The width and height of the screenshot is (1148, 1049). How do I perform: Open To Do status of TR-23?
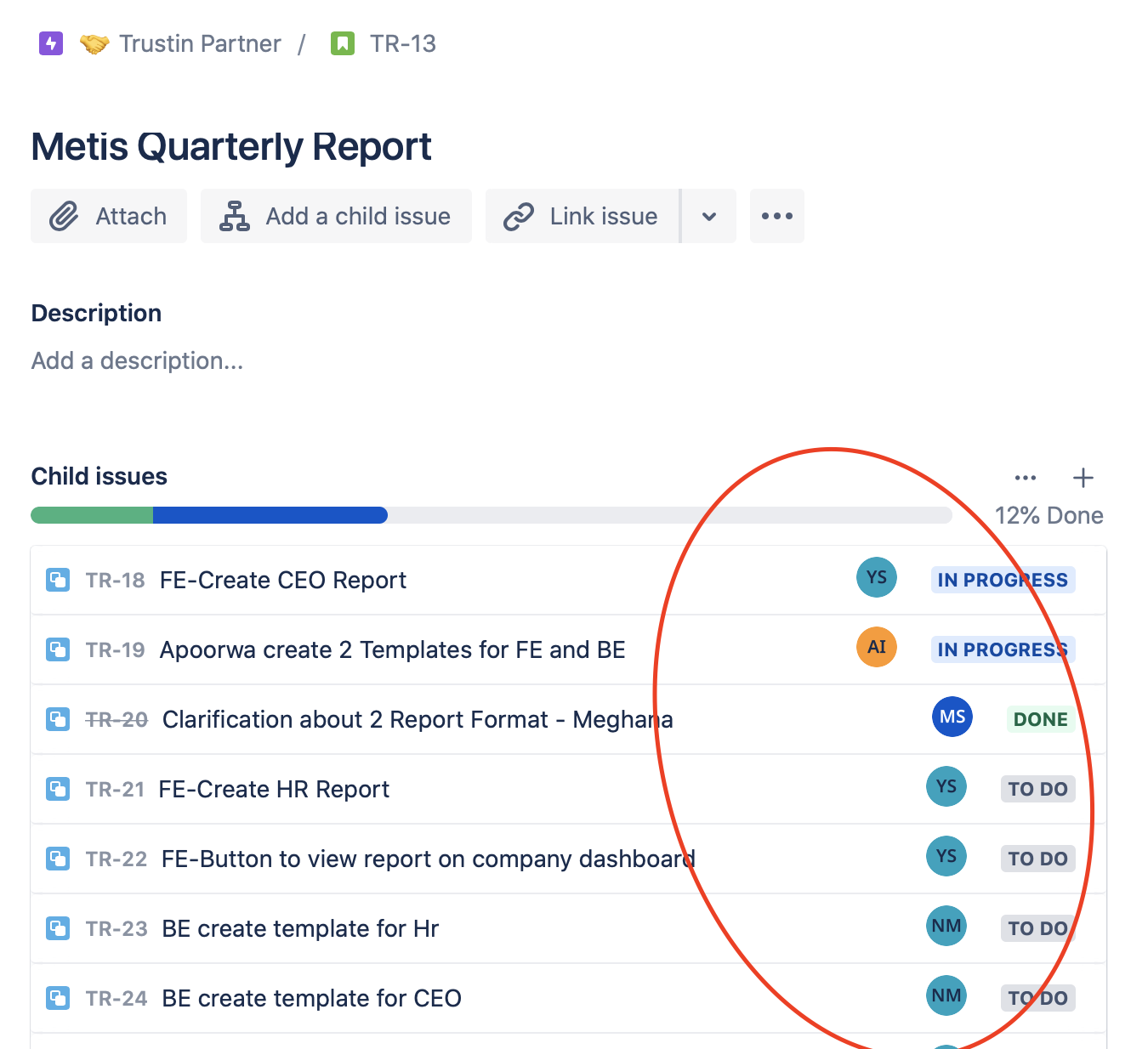click(x=1038, y=928)
